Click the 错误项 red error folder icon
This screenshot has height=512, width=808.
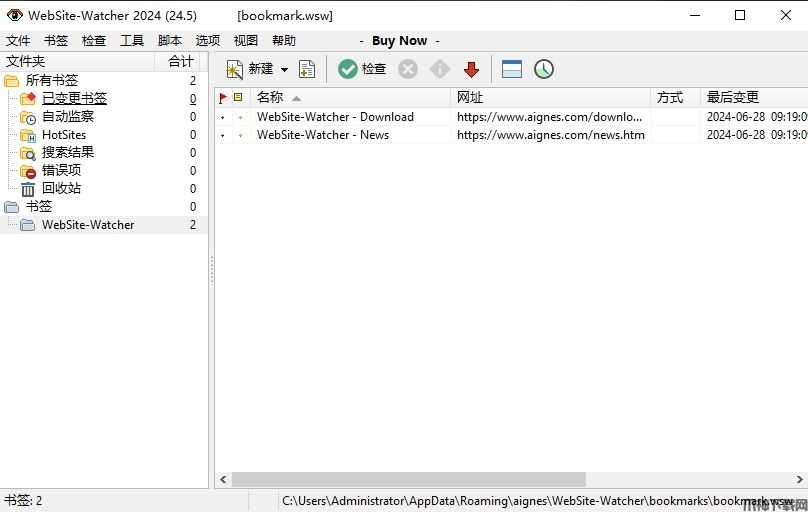(x=28, y=171)
